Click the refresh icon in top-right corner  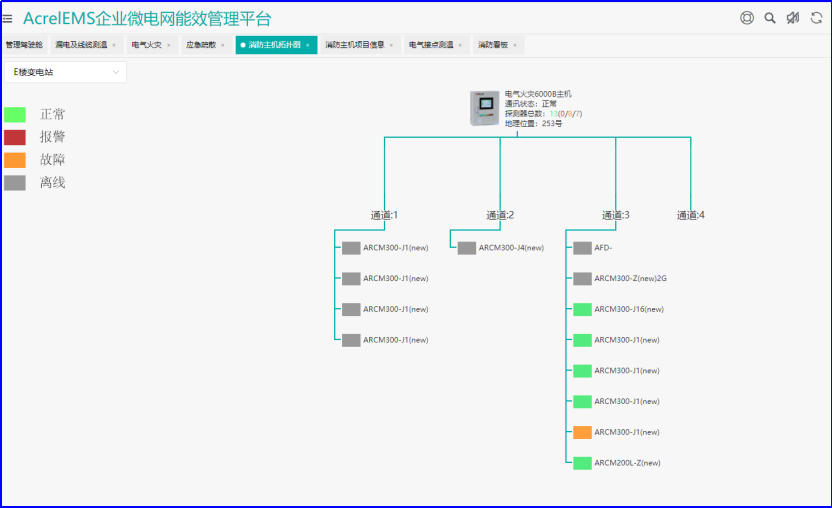click(x=816, y=18)
